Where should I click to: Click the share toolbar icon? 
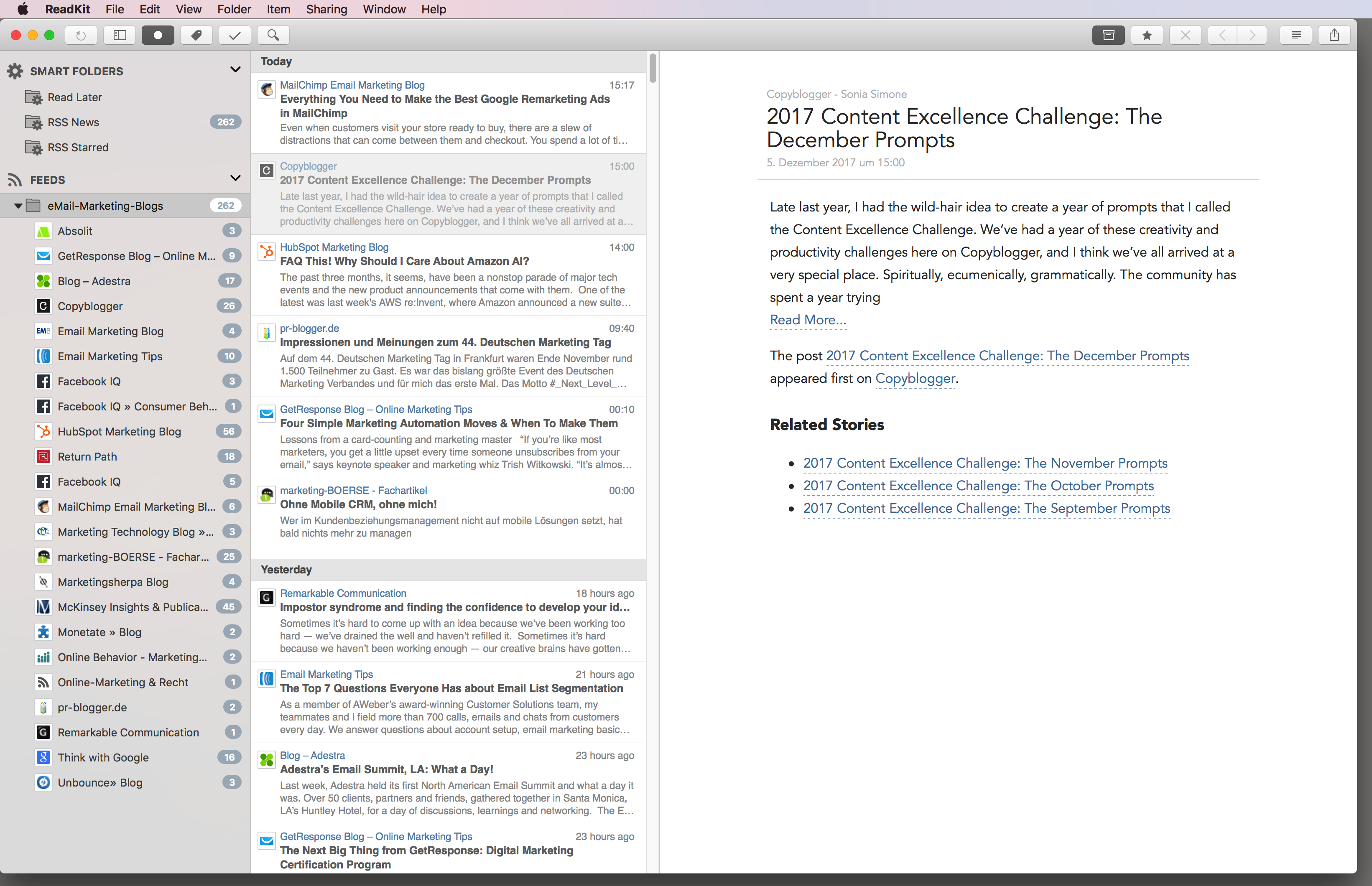coord(1335,35)
